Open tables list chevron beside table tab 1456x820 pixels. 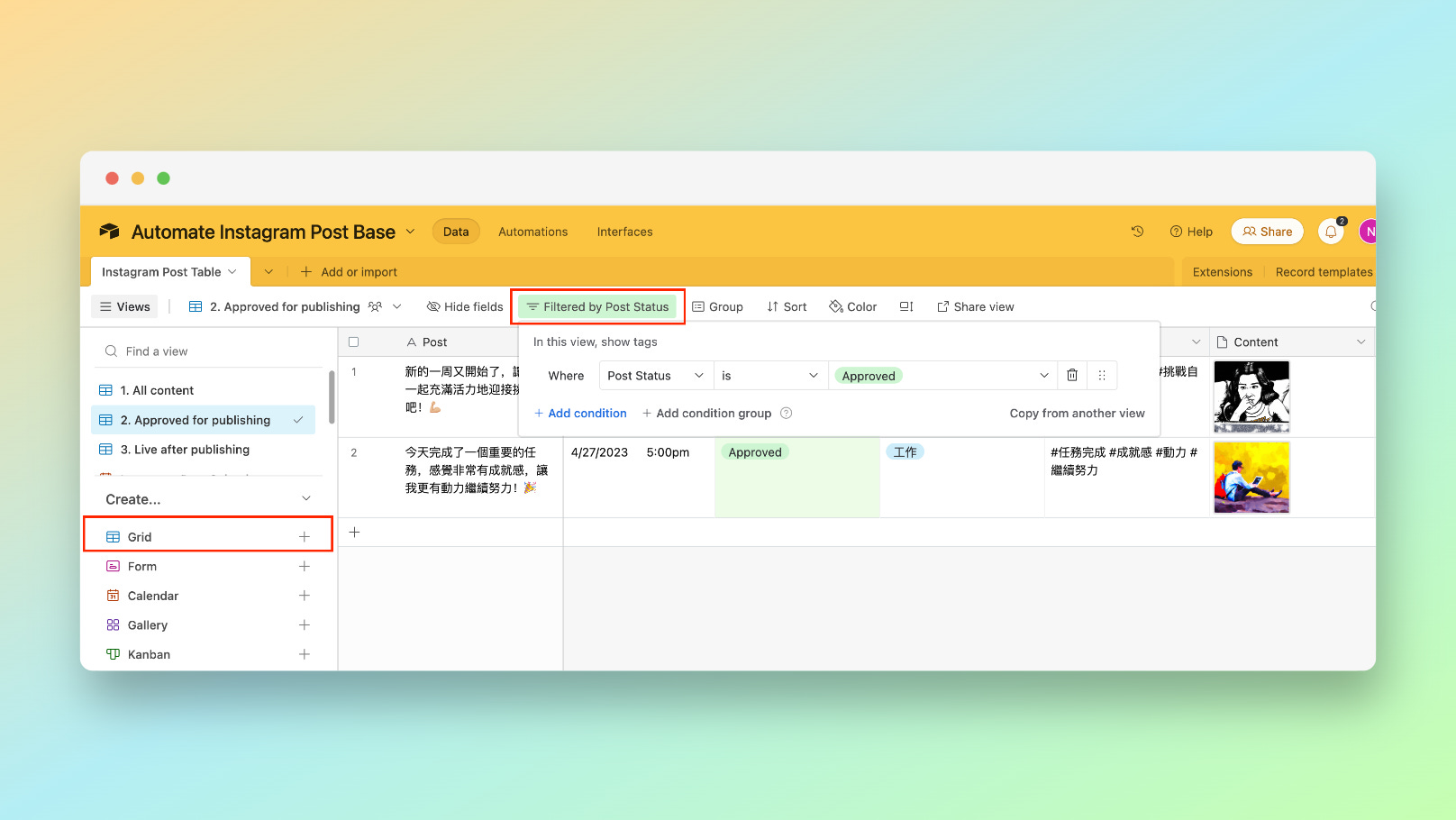pyautogui.click(x=268, y=272)
